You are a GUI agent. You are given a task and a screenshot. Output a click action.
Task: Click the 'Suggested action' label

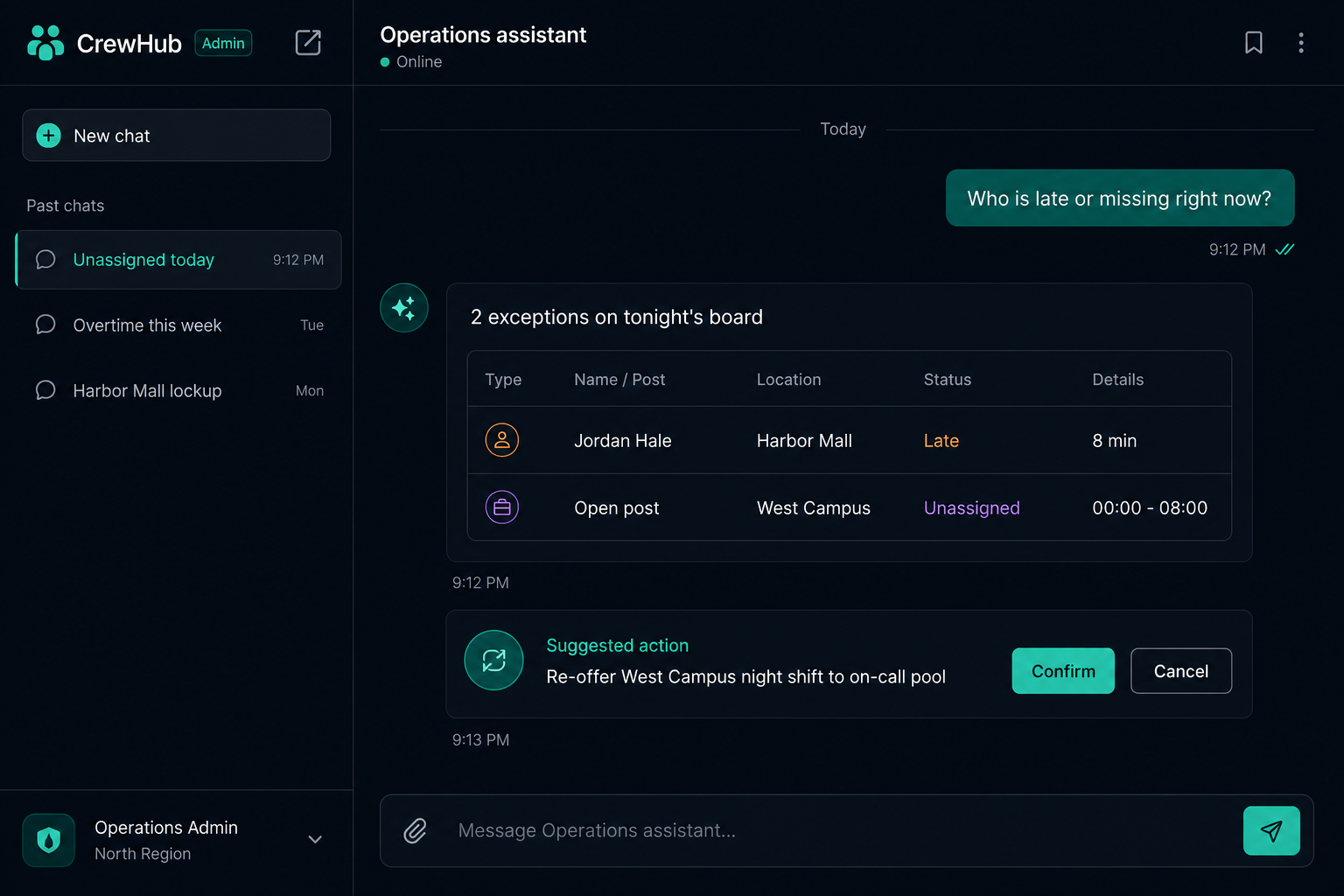tap(618, 646)
